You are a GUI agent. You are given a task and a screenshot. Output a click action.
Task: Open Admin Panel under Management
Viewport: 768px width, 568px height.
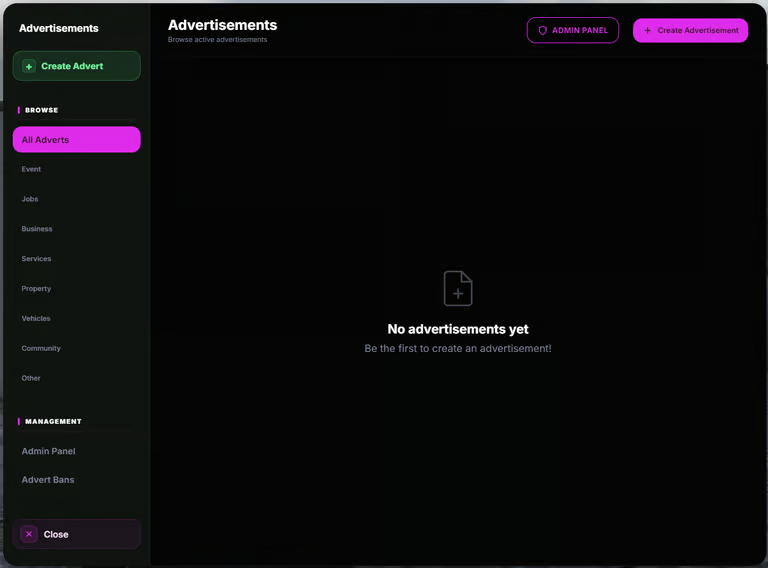click(76, 451)
